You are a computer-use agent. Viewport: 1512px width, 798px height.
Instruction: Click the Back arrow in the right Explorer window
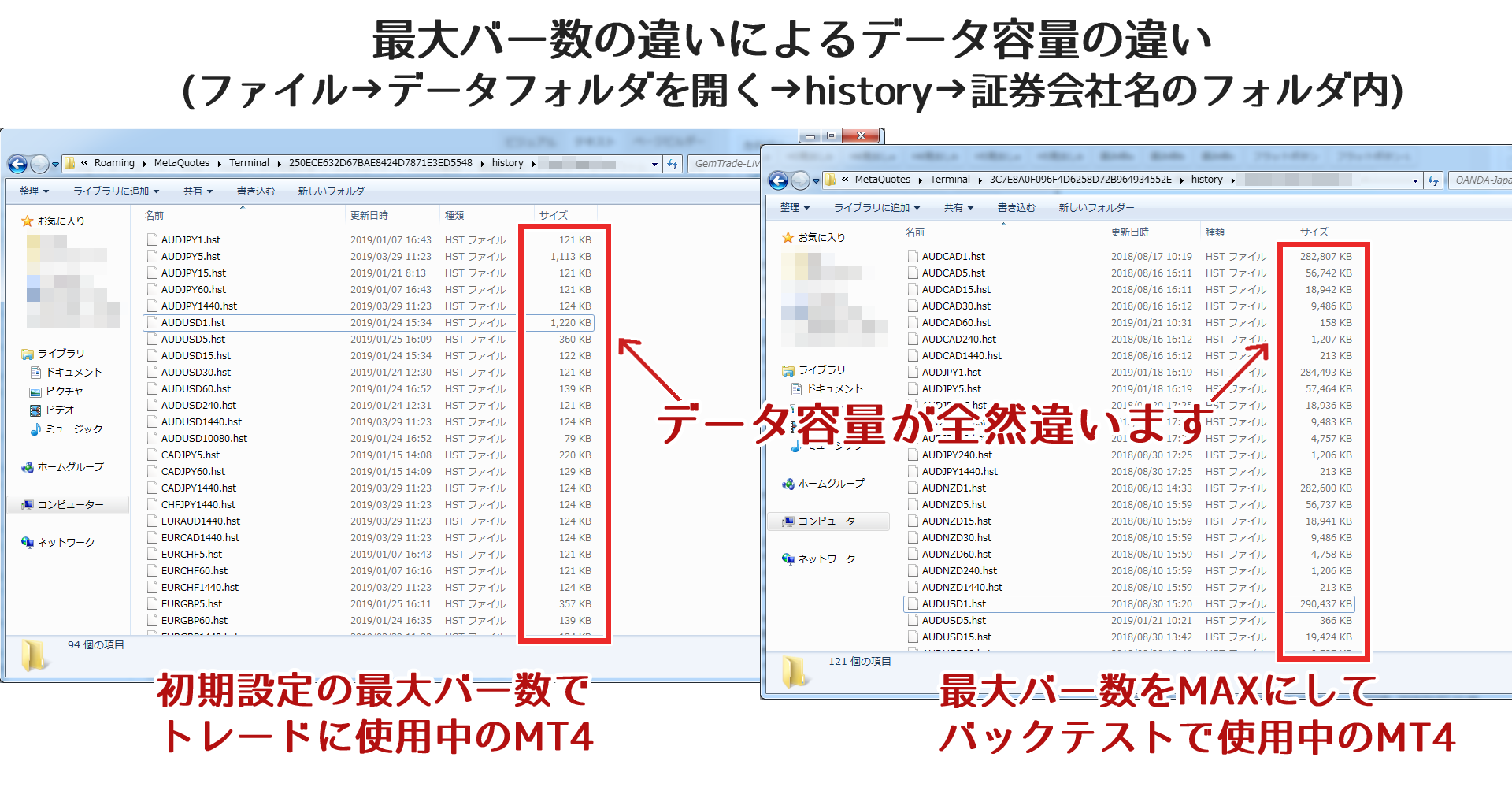[x=778, y=180]
